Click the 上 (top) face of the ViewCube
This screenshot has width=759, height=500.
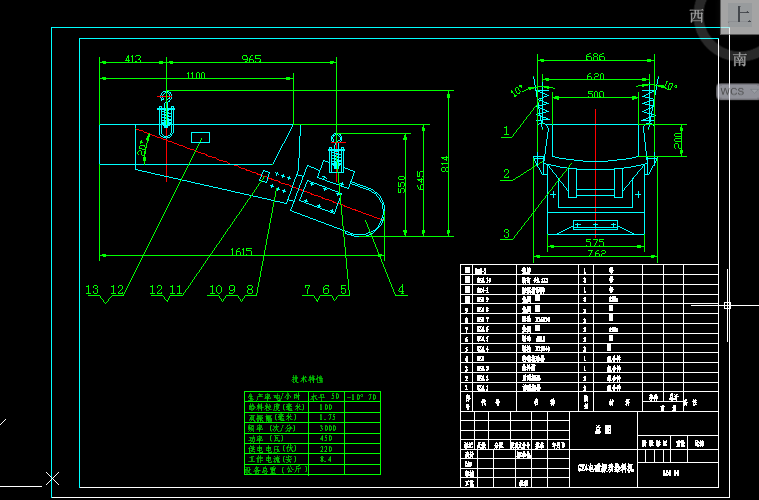point(741,15)
